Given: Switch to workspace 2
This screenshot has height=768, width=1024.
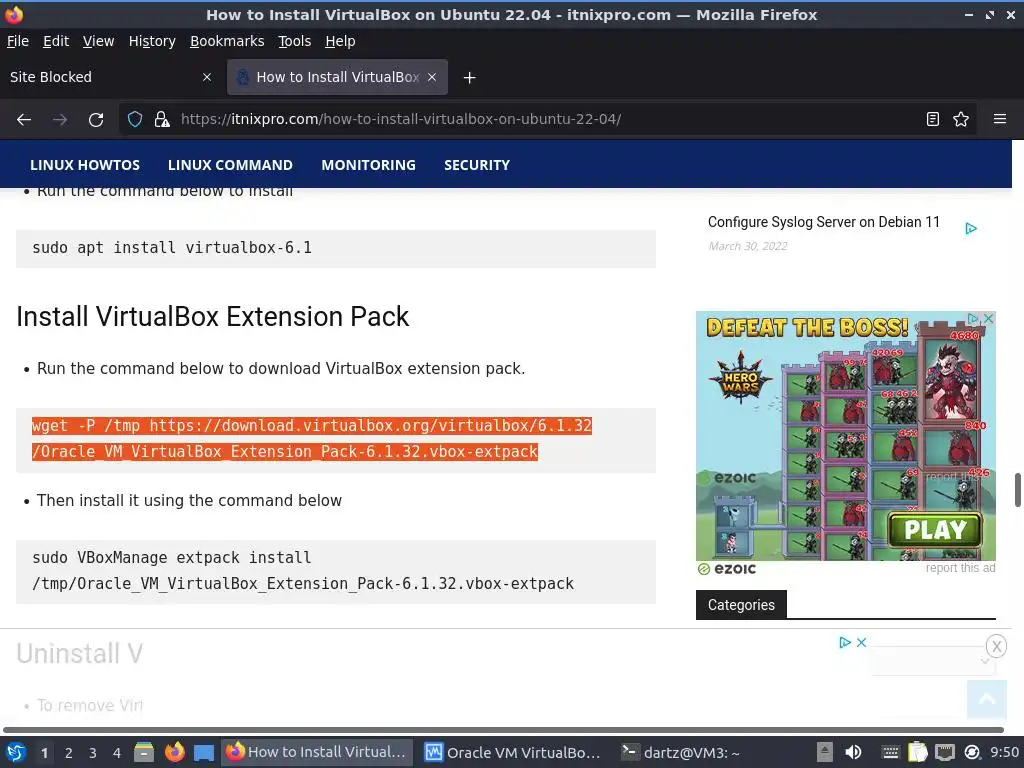Looking at the screenshot, I should click(x=69, y=753).
